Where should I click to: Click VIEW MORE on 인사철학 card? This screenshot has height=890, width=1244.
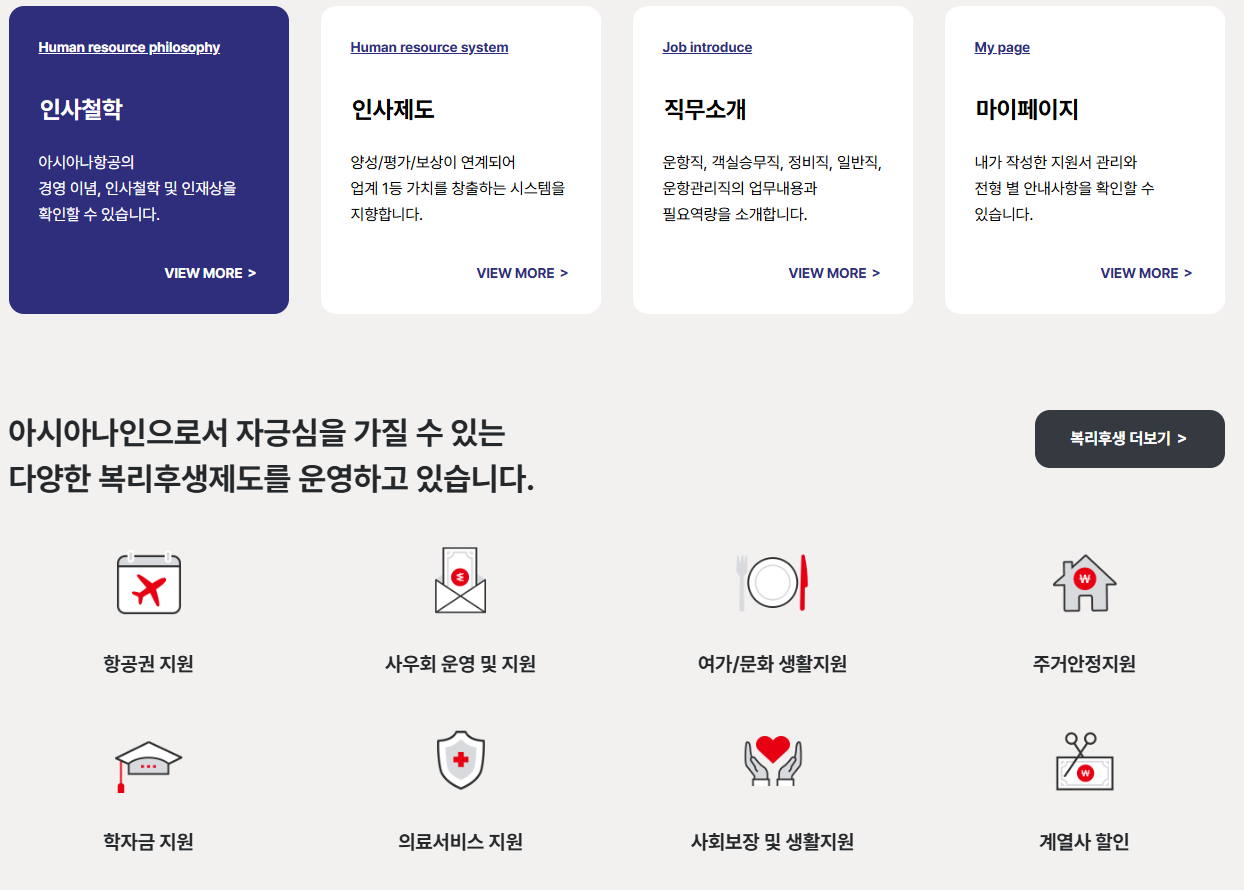210,273
